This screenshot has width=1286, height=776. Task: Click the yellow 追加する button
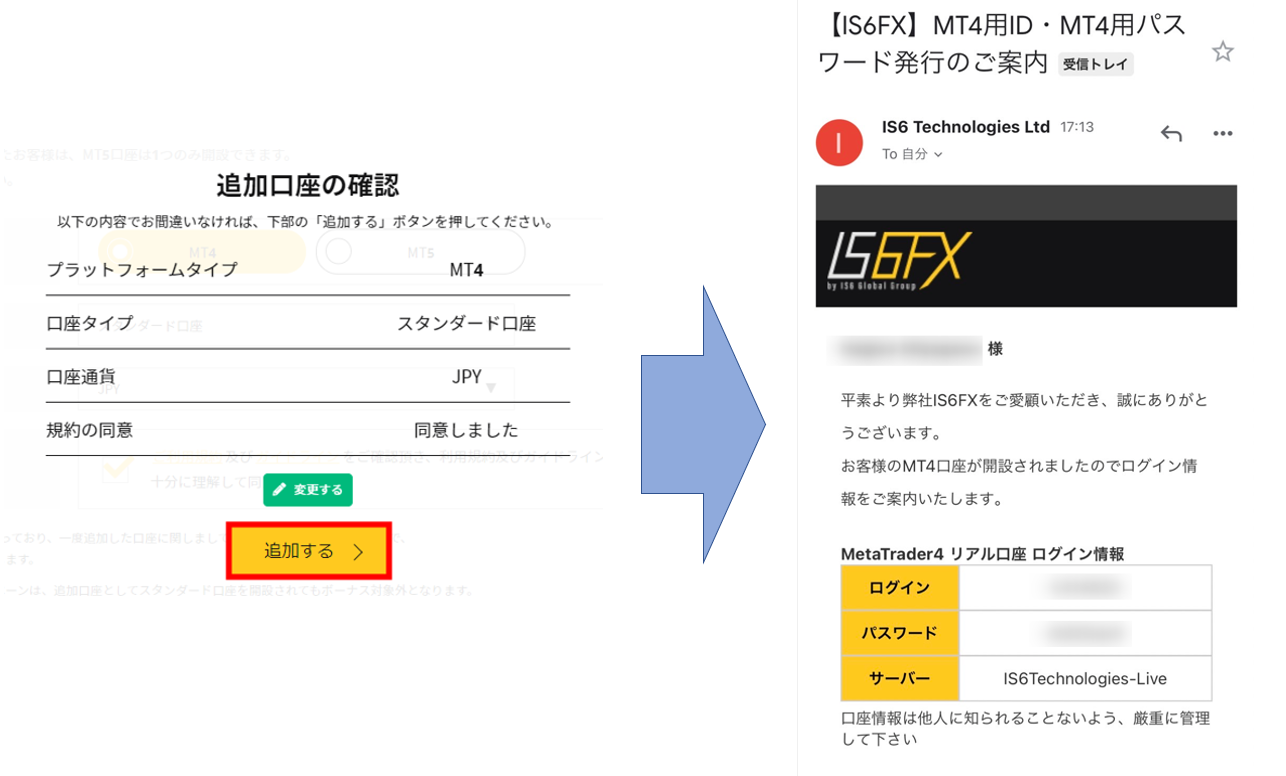(x=309, y=551)
